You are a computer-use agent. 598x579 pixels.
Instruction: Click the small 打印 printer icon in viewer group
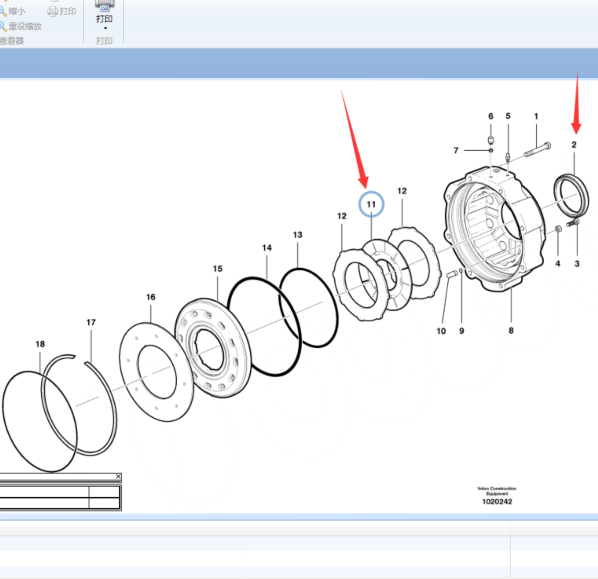[52, 11]
